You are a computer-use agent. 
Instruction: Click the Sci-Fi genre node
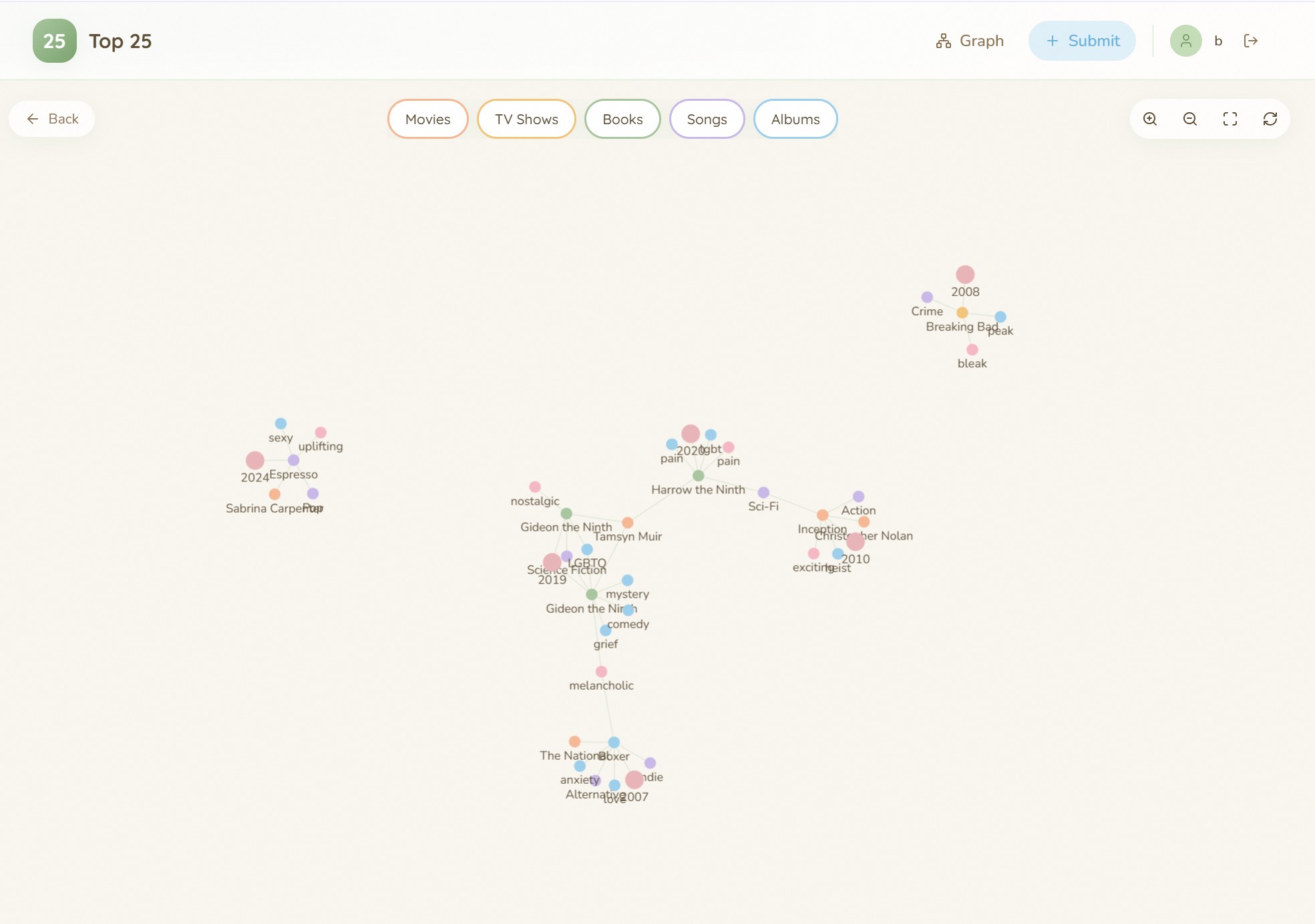click(763, 493)
